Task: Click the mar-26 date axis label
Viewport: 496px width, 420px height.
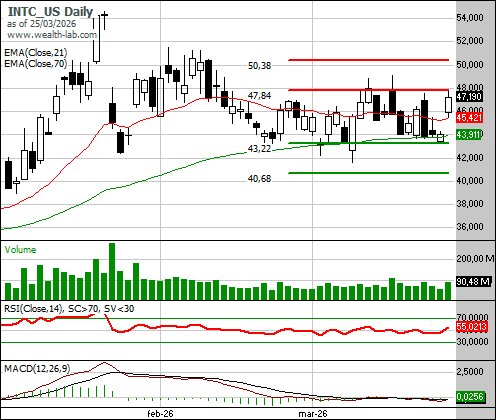Action: (x=313, y=414)
